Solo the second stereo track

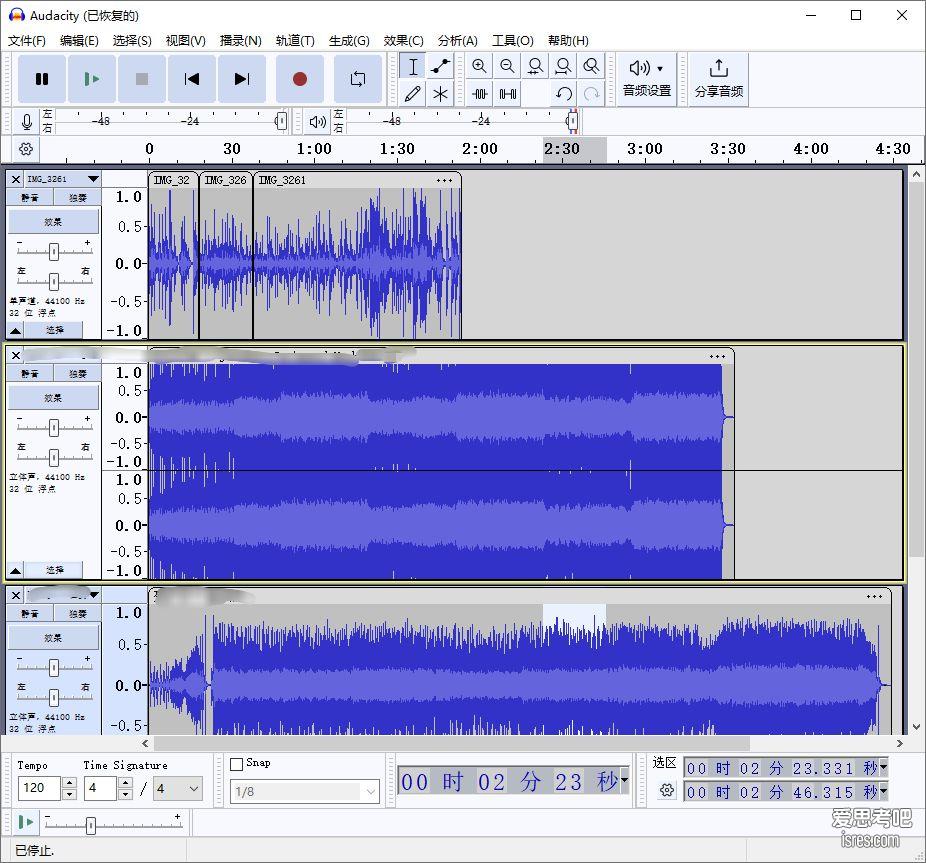click(77, 374)
